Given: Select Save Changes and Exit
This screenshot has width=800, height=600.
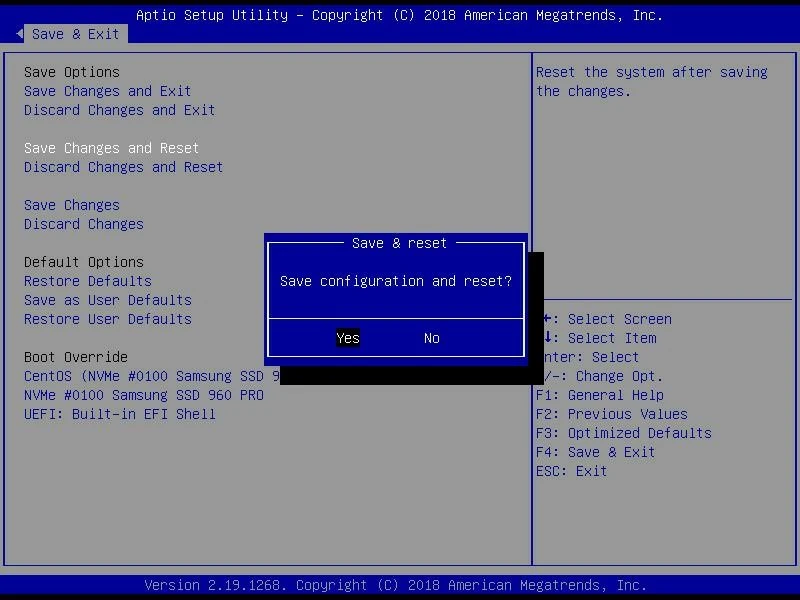Looking at the screenshot, I should pos(107,91).
